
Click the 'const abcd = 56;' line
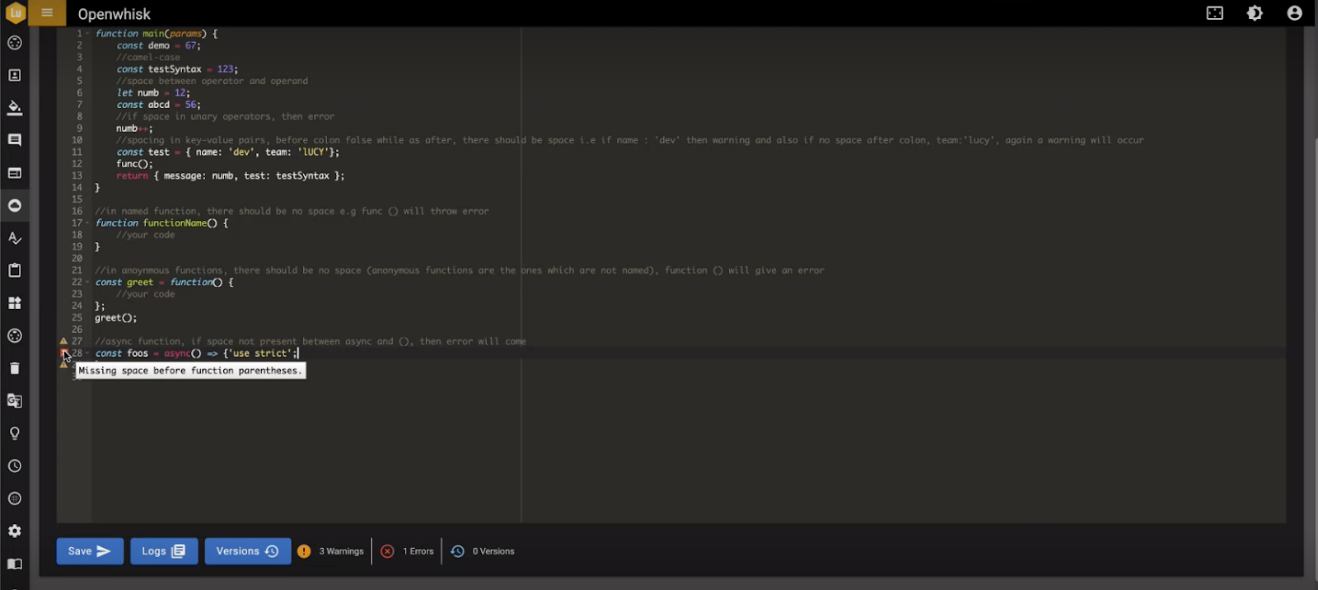158,105
